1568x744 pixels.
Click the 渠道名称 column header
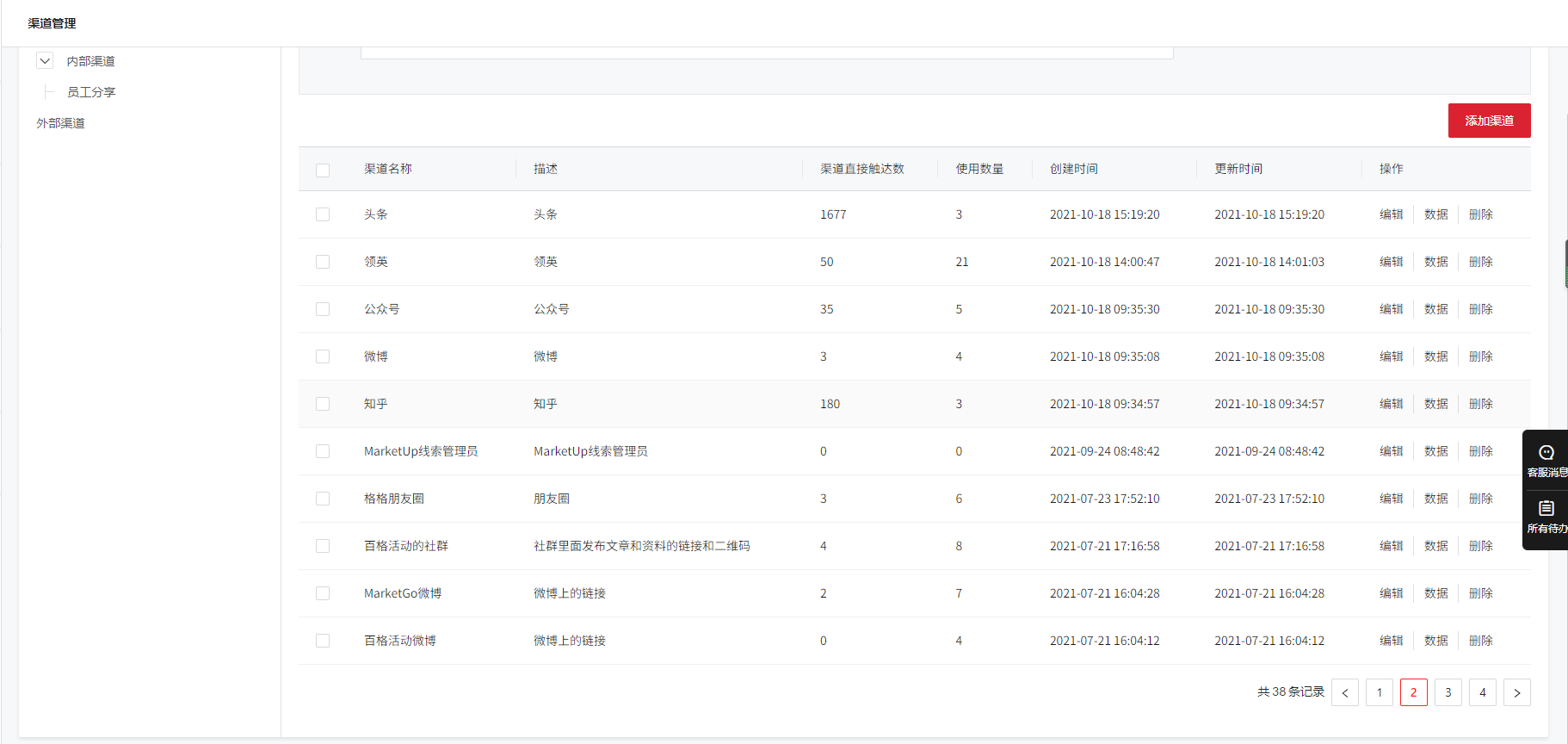pyautogui.click(x=388, y=169)
